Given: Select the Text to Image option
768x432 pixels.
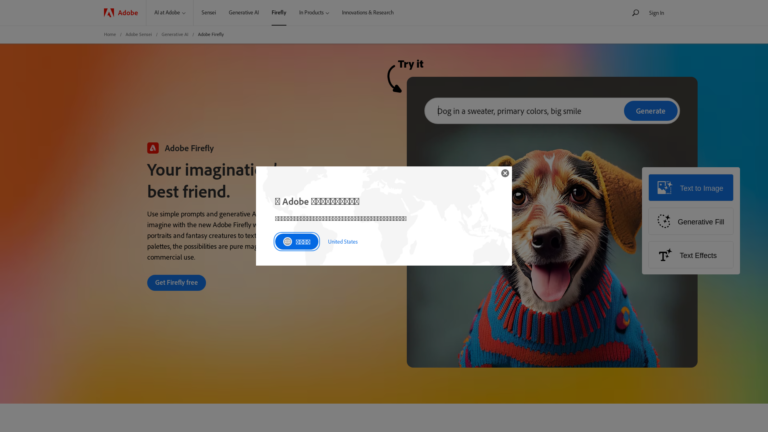Looking at the screenshot, I should tap(691, 188).
